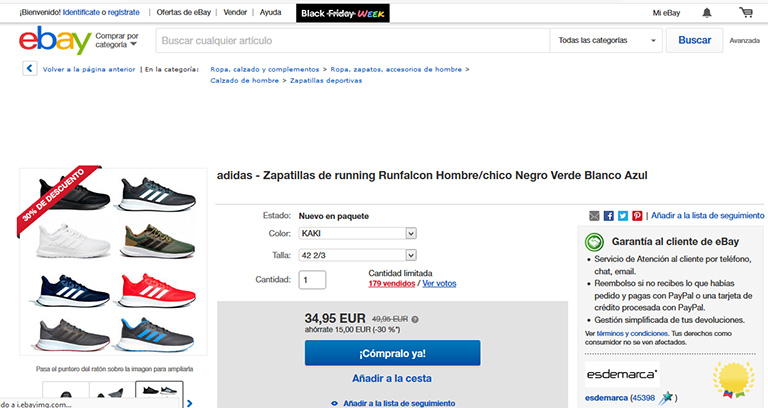
Task: Expand 'Comprar por categoría' menu
Action: click(x=117, y=41)
